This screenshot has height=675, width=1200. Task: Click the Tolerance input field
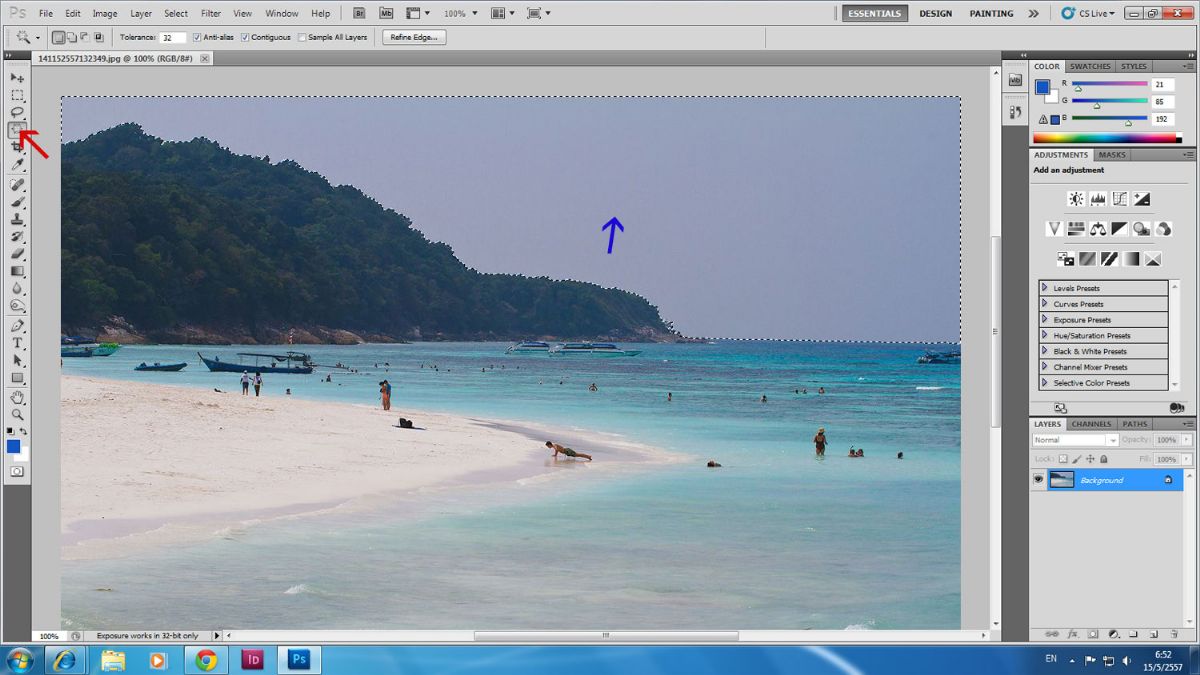point(172,37)
